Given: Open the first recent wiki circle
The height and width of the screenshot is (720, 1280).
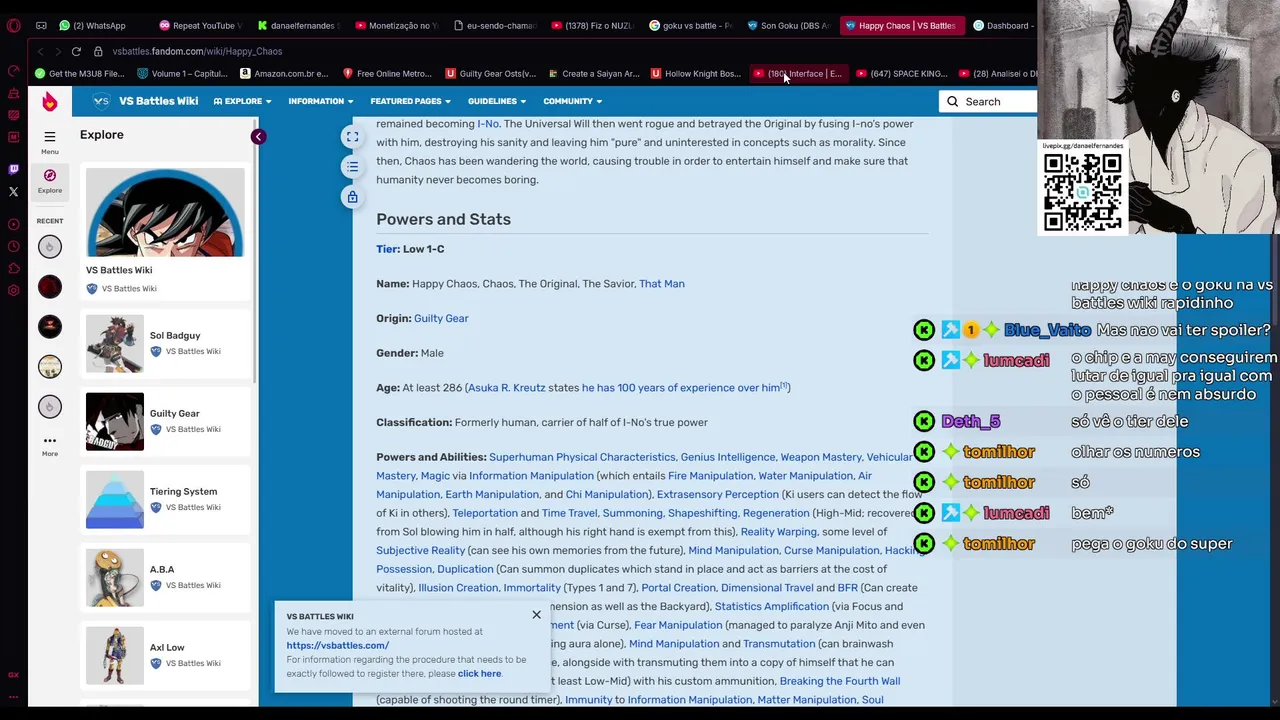Looking at the screenshot, I should 49,246.
